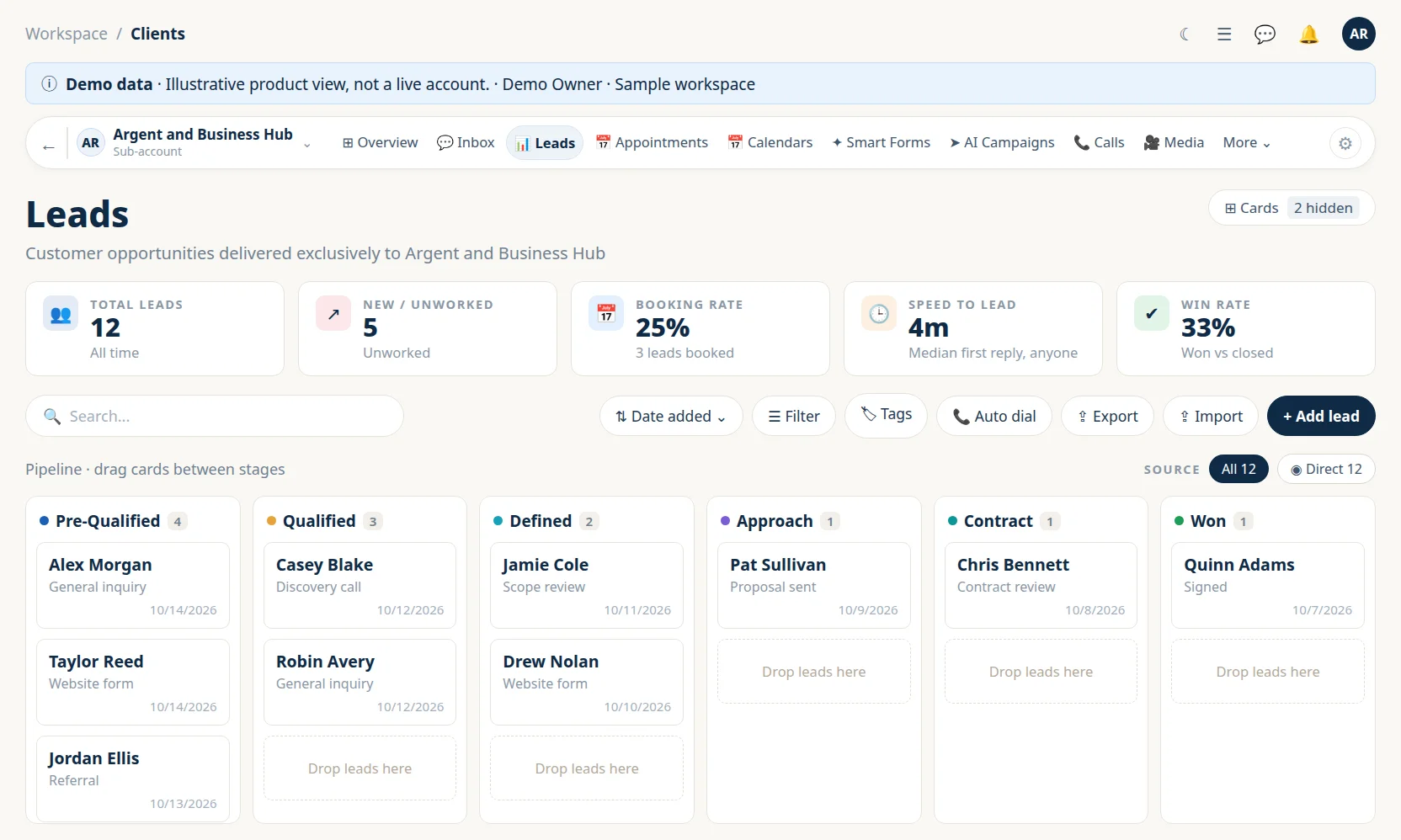Open the Filter options
The image size is (1401, 840).
[x=794, y=416]
